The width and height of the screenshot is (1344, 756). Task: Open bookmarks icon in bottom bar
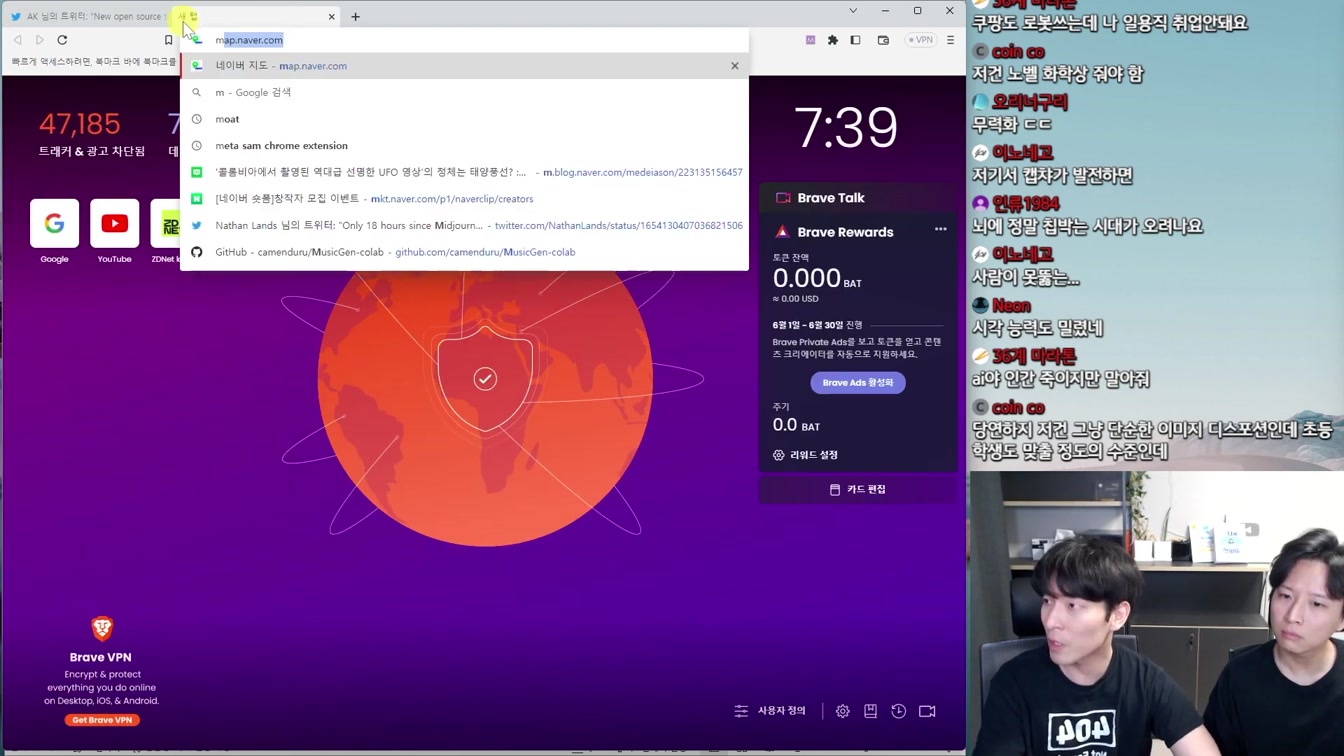[871, 711]
